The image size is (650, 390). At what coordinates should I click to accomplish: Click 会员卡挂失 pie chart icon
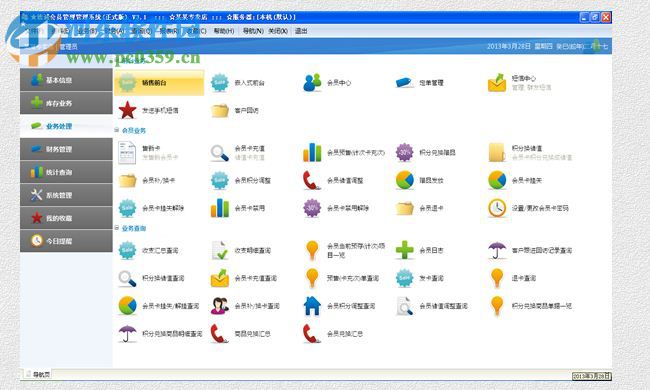pyautogui.click(x=497, y=180)
